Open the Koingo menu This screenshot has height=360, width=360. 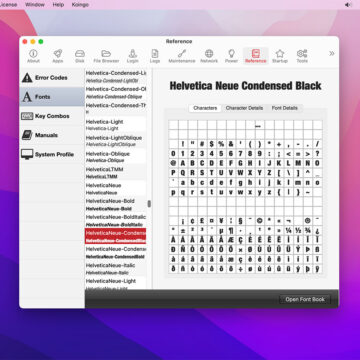click(x=80, y=5)
